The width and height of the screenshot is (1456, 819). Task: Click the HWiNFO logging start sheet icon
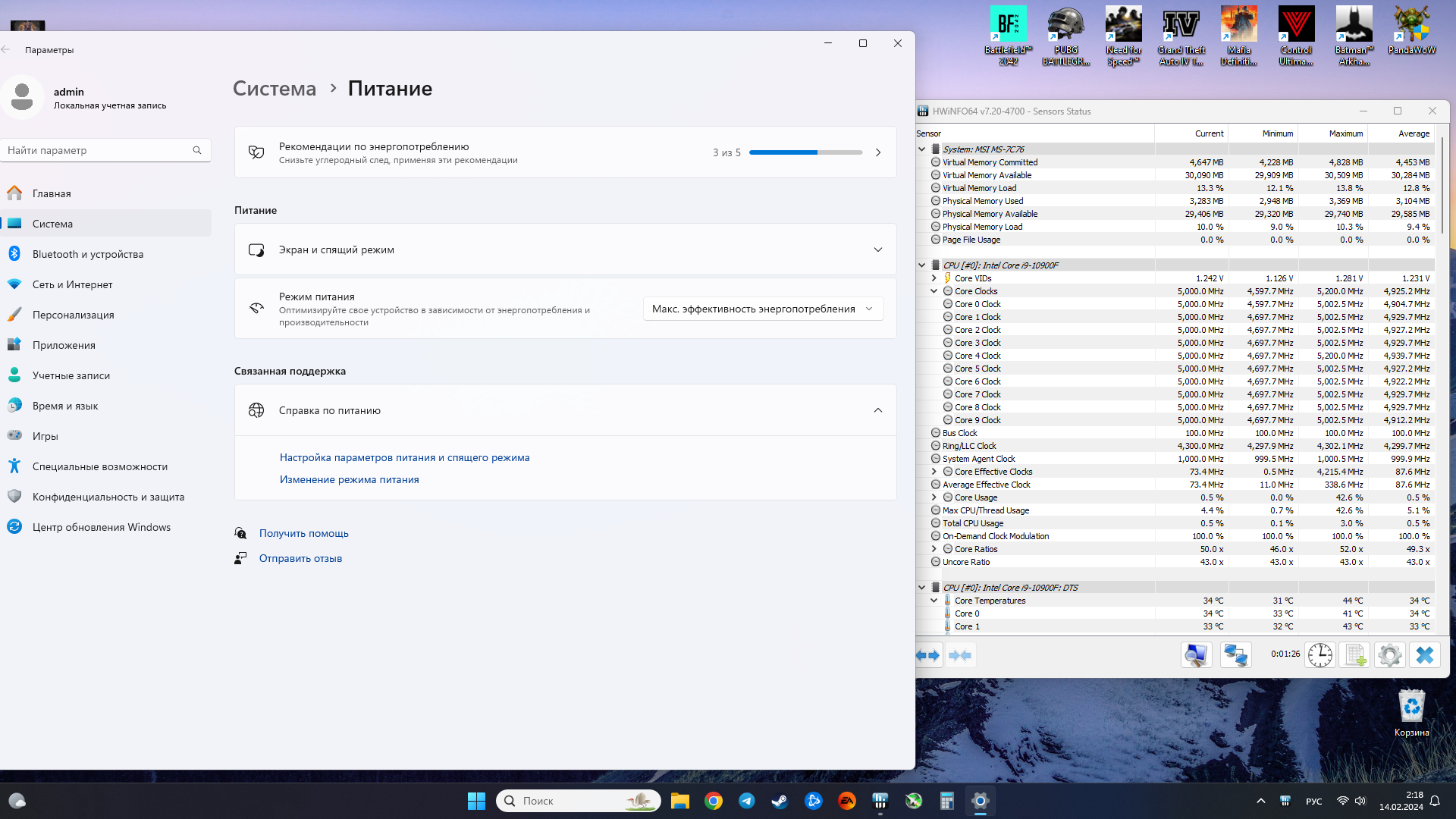tap(1354, 655)
